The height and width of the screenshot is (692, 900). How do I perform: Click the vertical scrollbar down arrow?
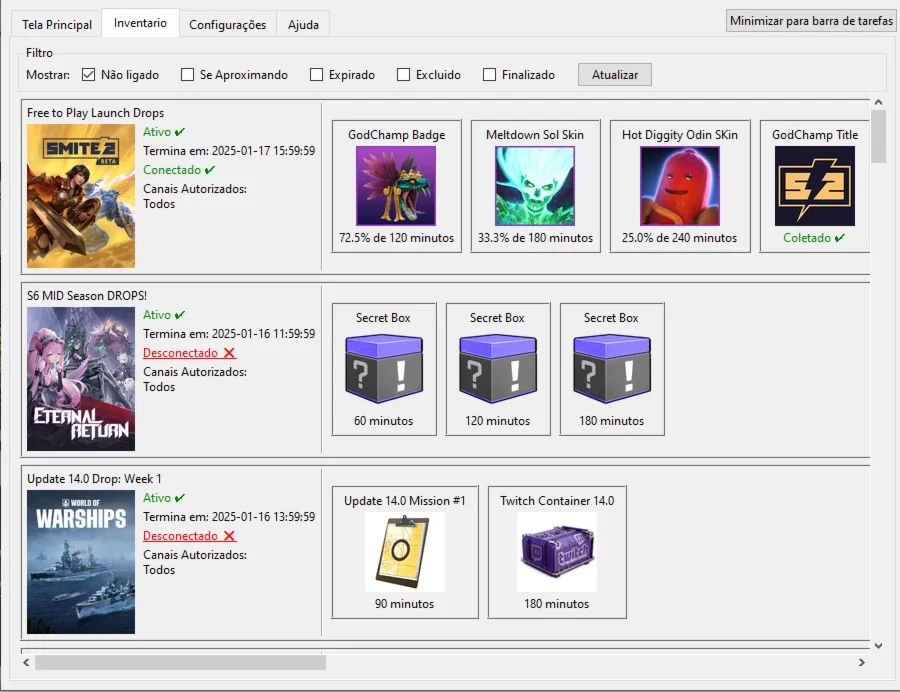pos(878,646)
